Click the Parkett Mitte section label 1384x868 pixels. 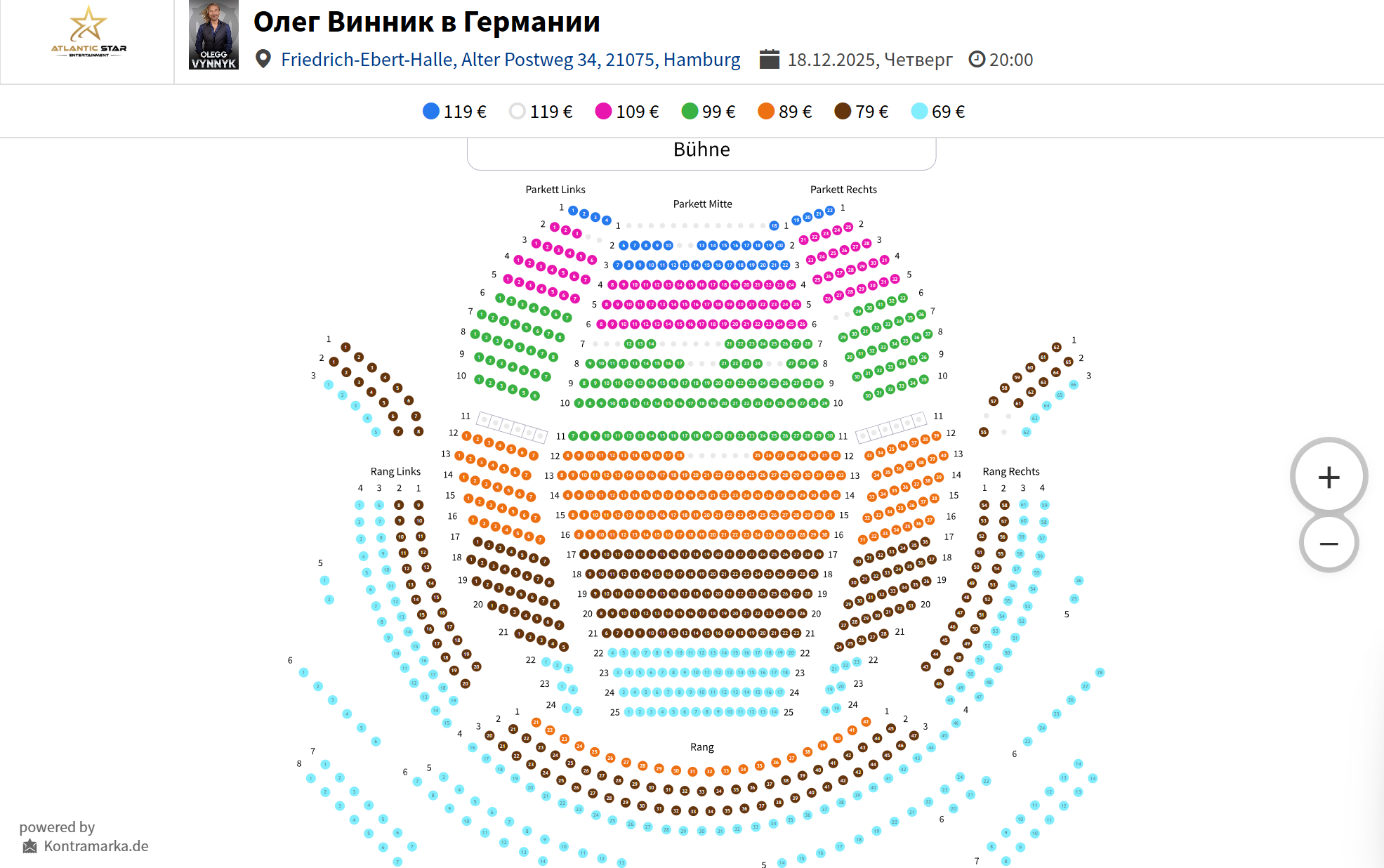tap(702, 204)
